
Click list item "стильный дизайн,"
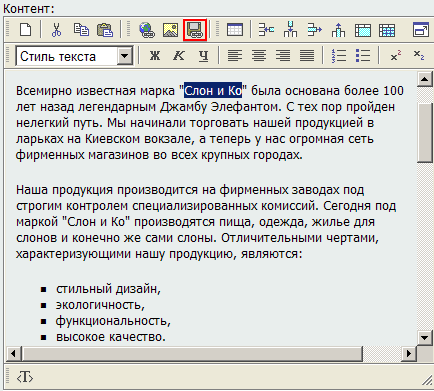click(108, 289)
